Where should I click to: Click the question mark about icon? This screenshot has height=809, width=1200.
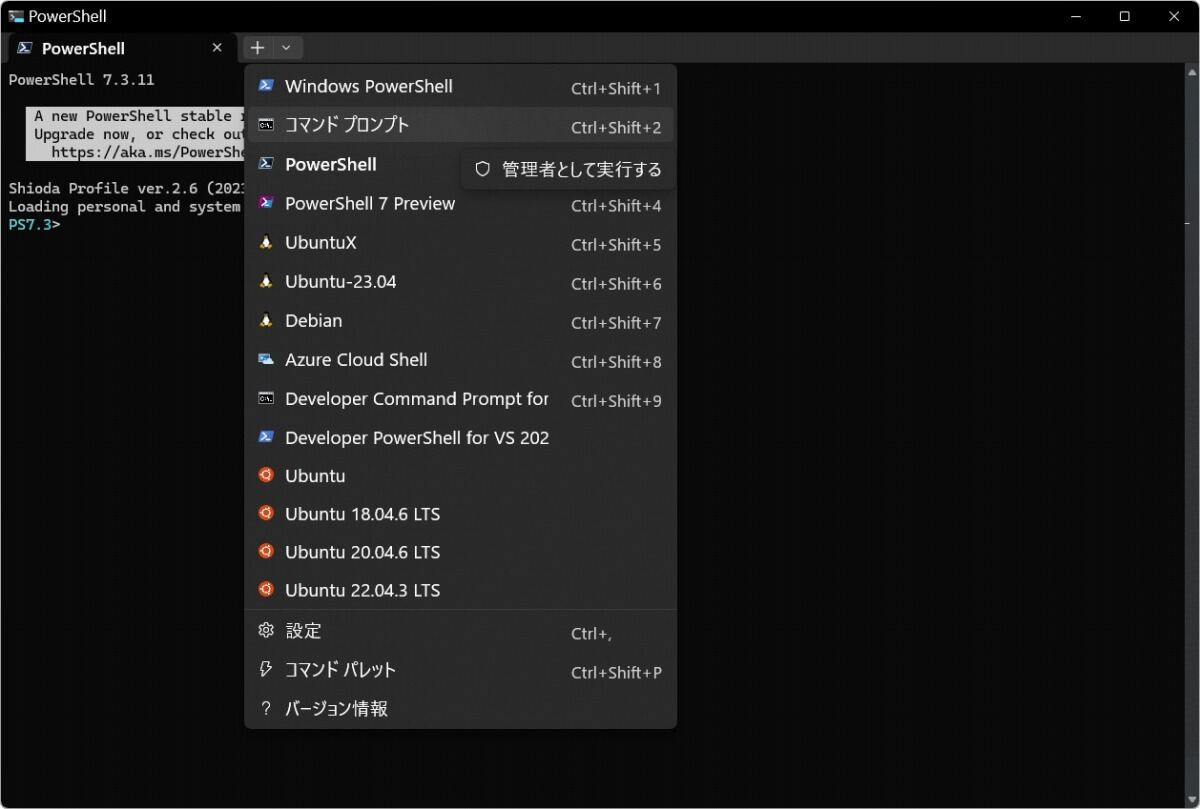266,709
